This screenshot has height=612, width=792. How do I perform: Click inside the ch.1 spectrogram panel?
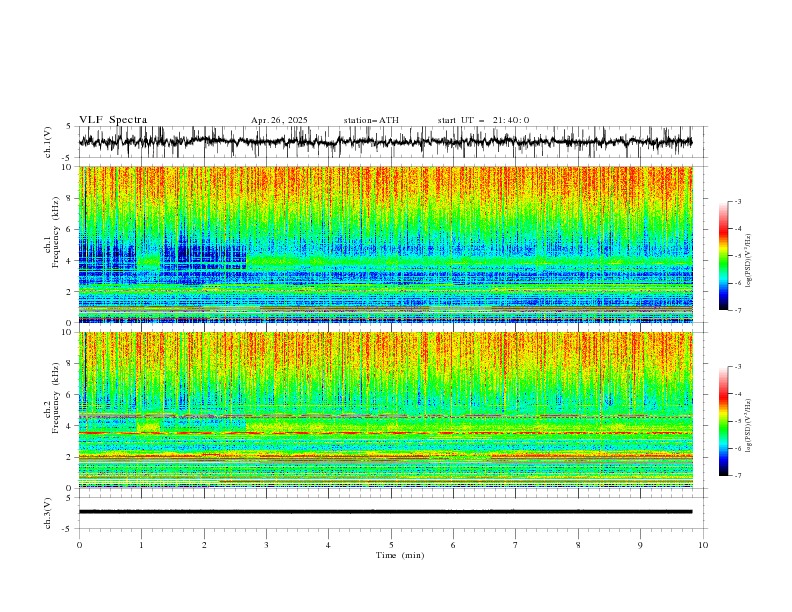(x=385, y=244)
